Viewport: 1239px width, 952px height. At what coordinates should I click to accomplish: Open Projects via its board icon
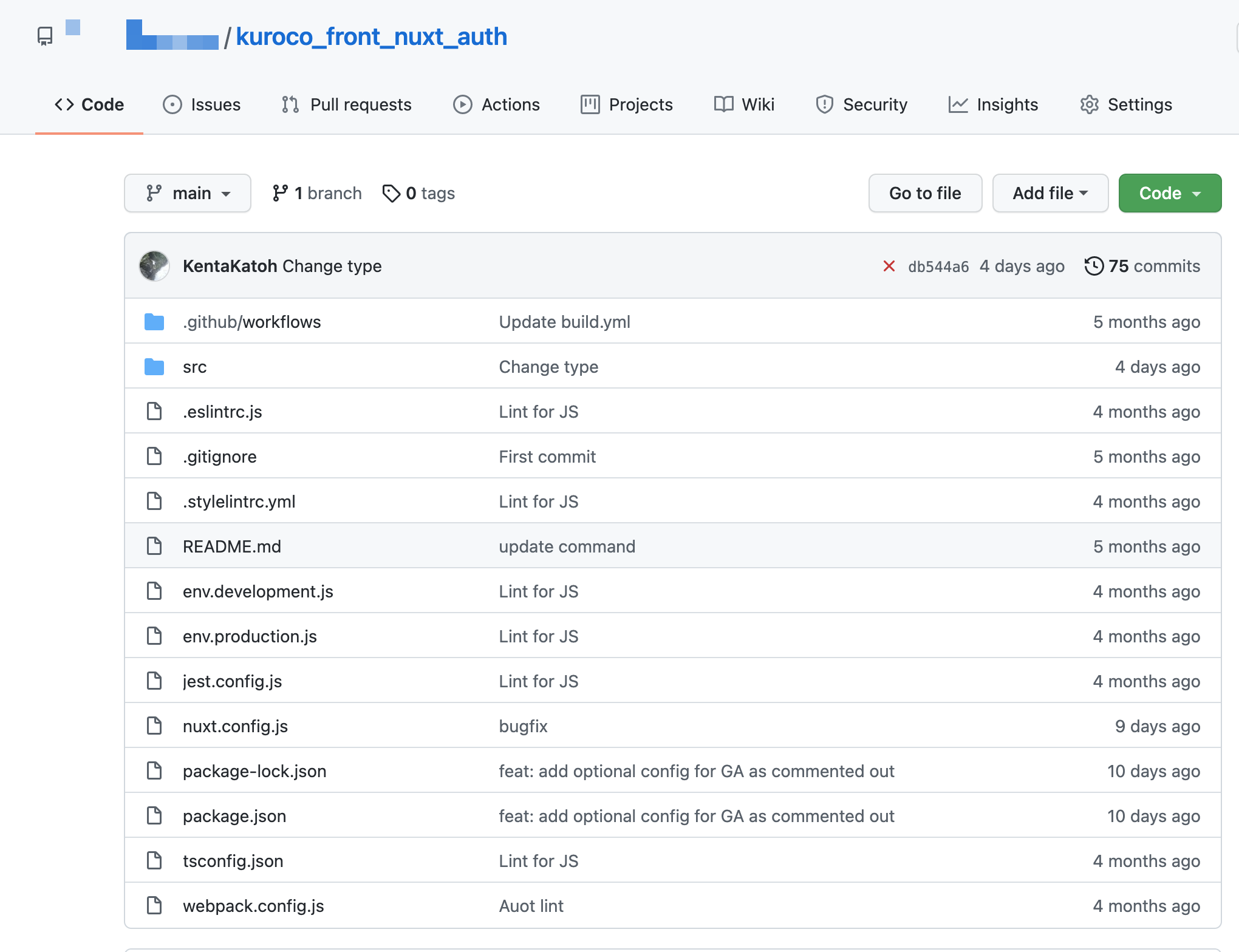point(589,104)
